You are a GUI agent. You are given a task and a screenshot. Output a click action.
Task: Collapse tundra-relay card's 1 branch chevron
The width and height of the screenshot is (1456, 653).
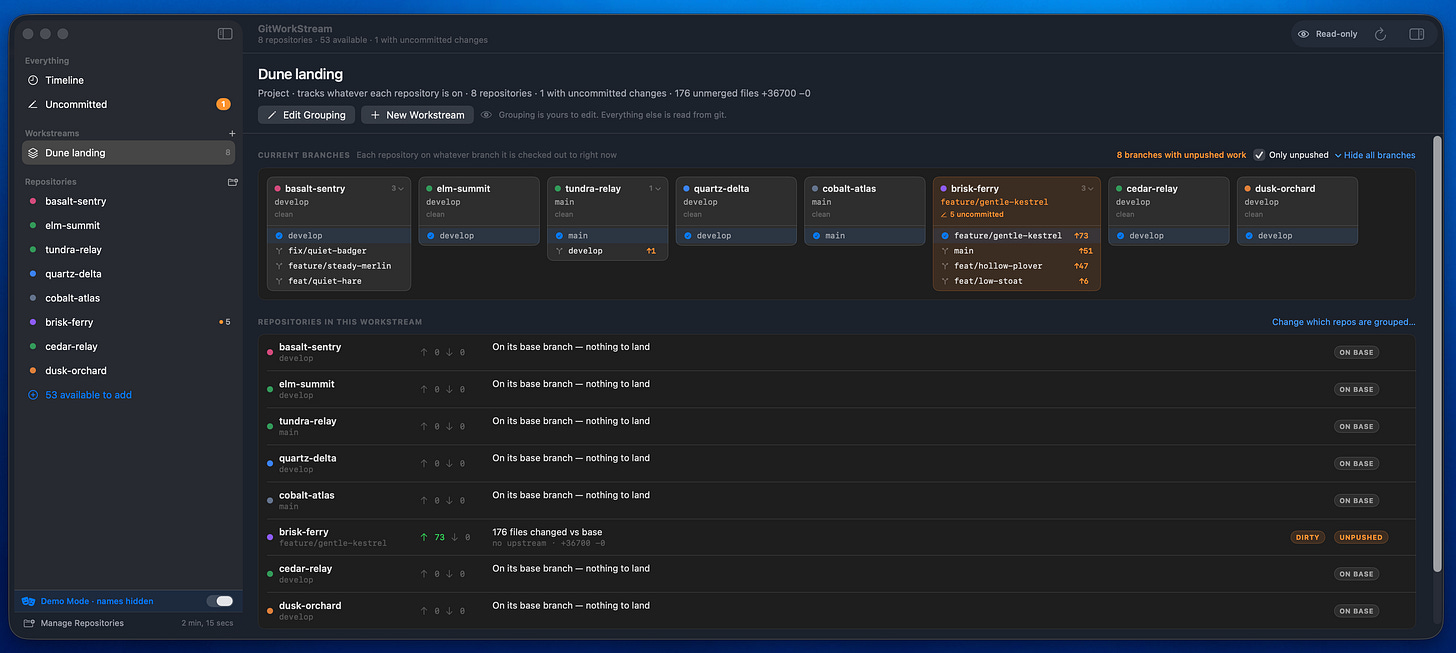[x=655, y=188]
